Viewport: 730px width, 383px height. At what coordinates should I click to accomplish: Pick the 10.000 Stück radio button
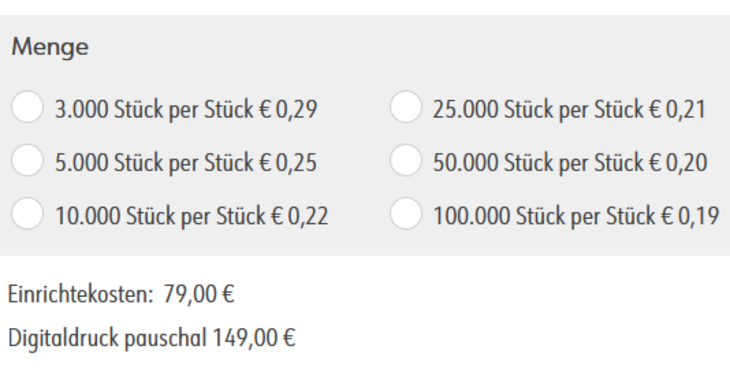pyautogui.click(x=27, y=214)
